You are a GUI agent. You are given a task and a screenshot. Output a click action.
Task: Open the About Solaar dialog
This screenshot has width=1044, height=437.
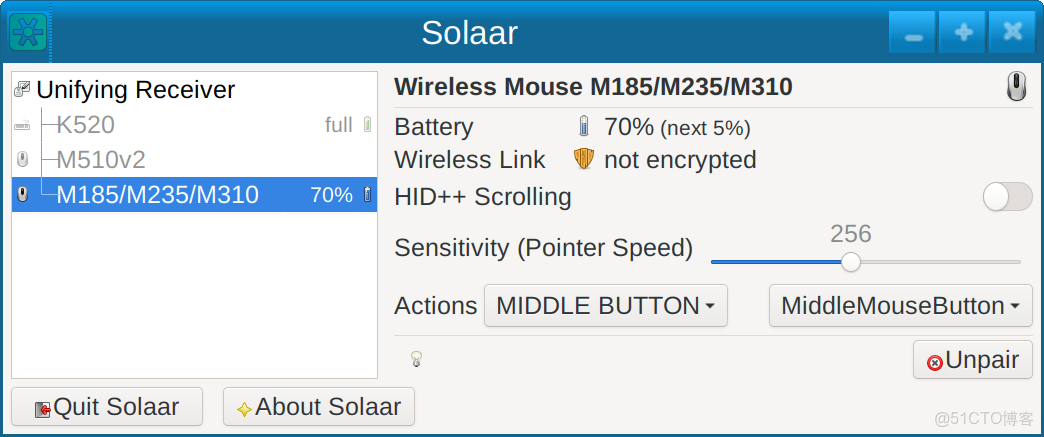(x=318, y=407)
